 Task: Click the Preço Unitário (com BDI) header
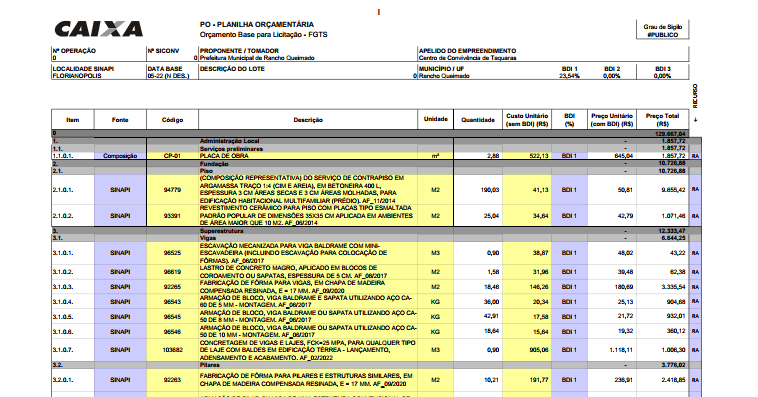click(x=612, y=120)
